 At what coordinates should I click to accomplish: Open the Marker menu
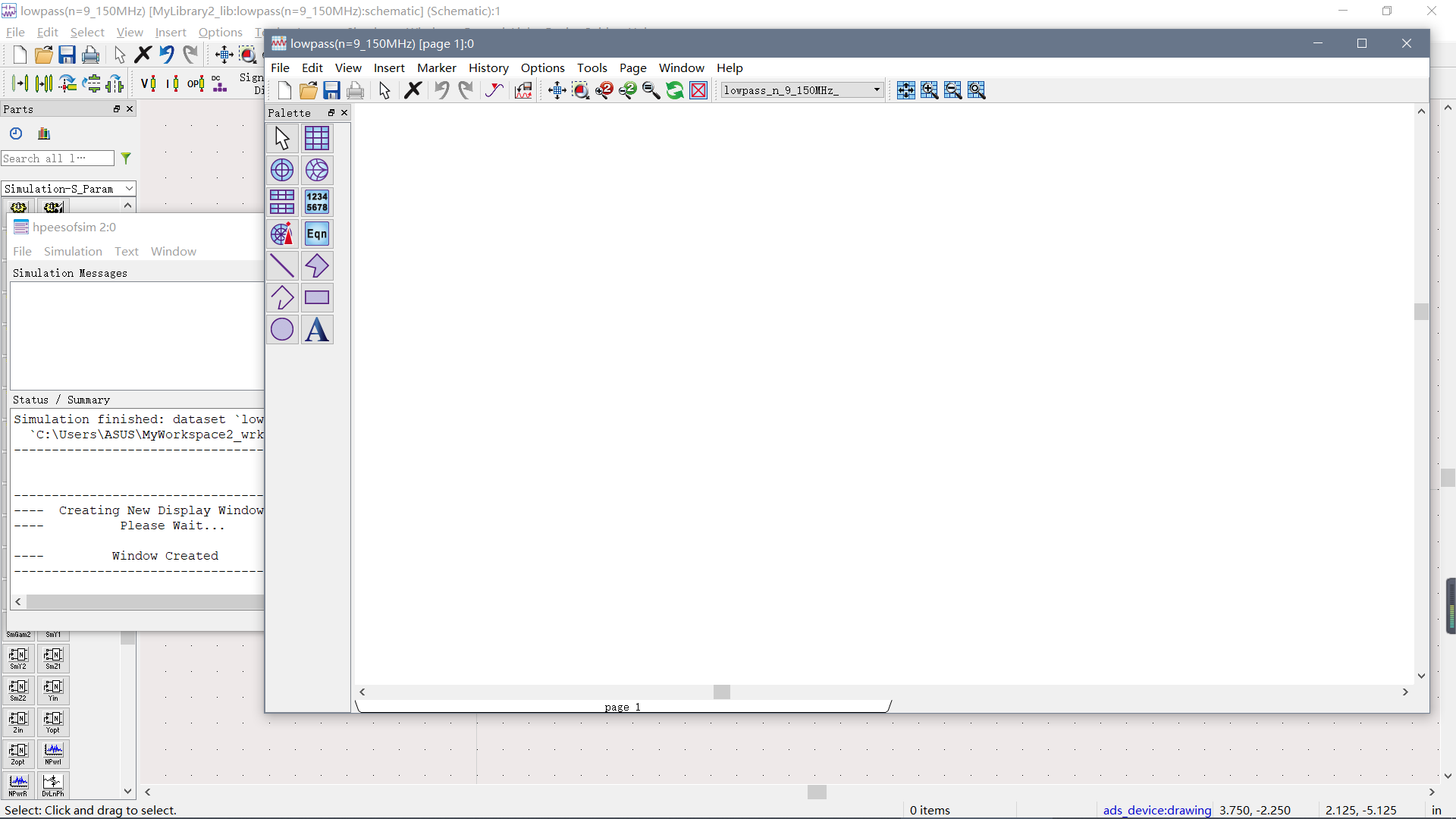point(436,67)
